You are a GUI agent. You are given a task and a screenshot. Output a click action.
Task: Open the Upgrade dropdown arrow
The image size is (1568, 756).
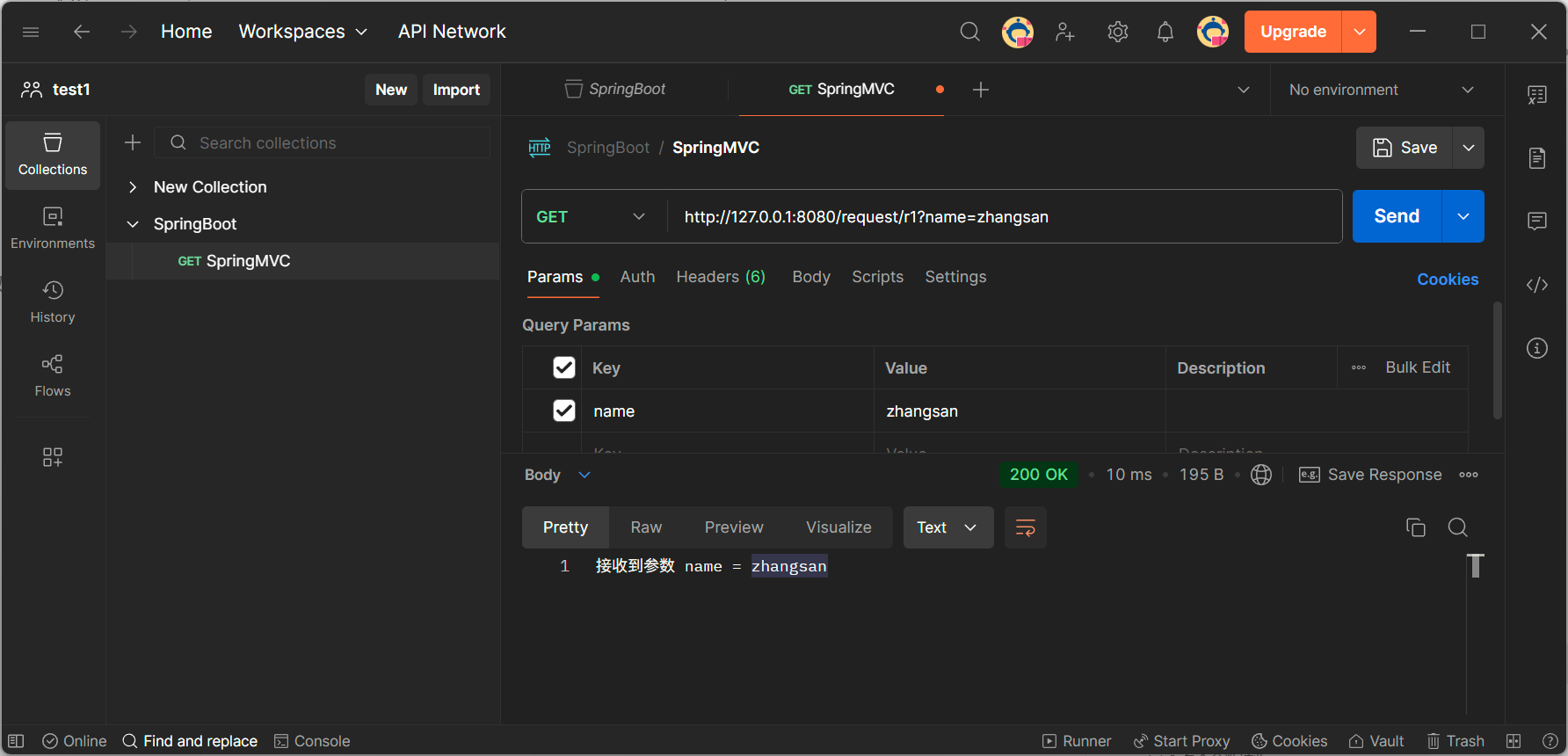point(1360,32)
